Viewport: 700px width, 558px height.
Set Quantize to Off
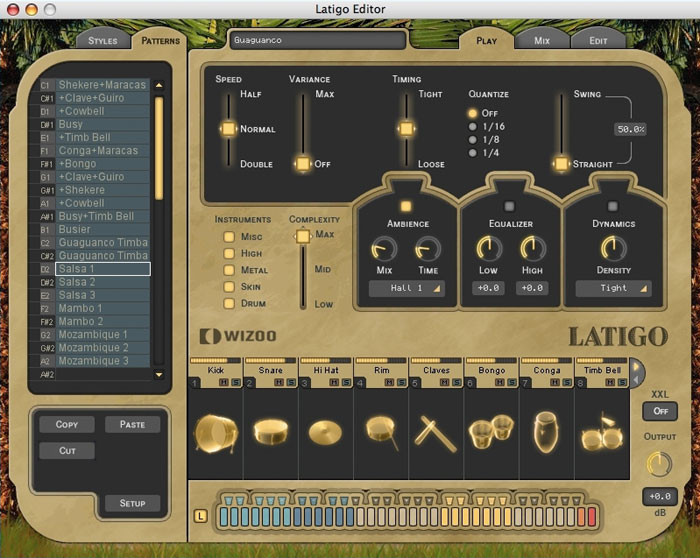472,113
